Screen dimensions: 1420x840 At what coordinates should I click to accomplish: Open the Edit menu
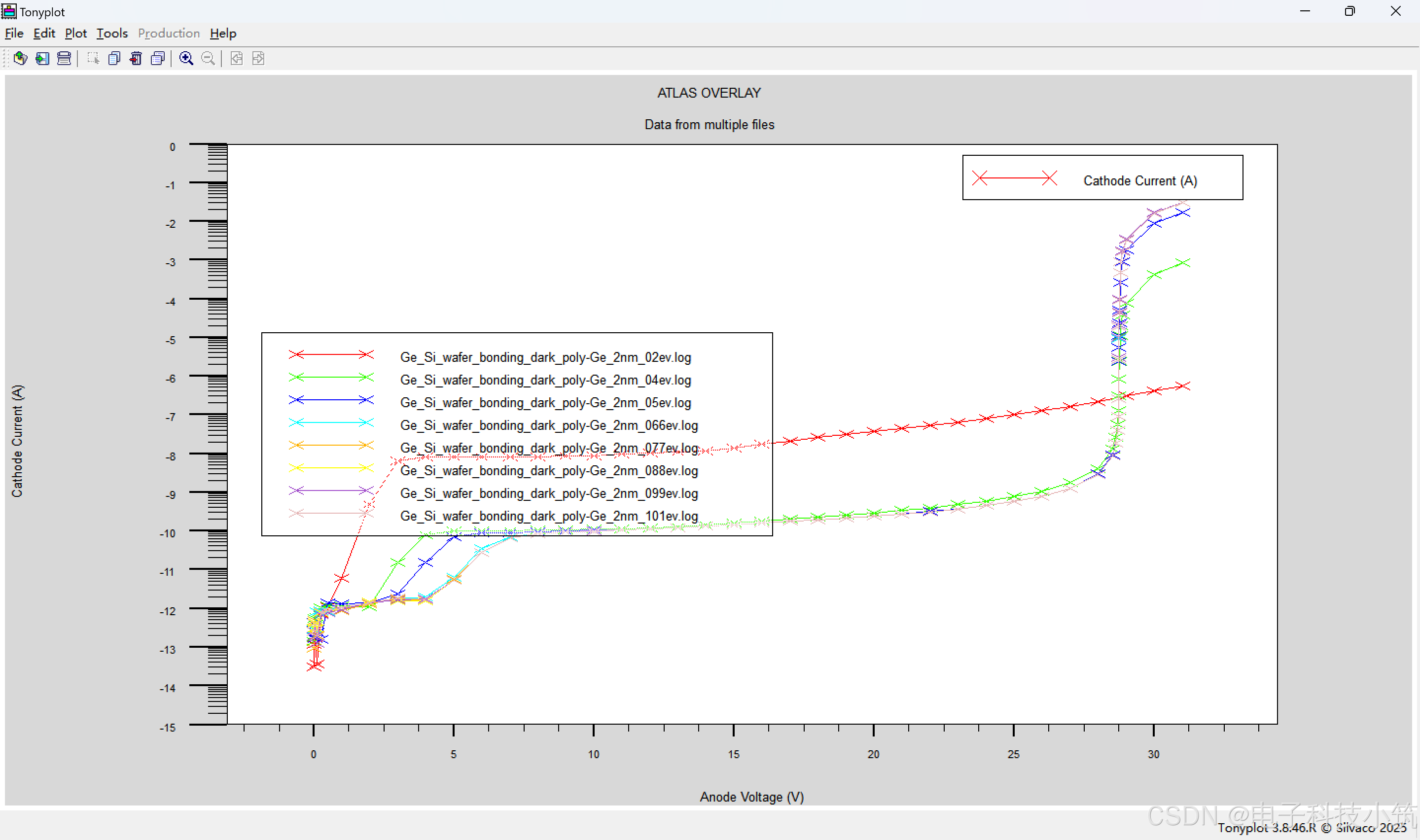(x=44, y=34)
